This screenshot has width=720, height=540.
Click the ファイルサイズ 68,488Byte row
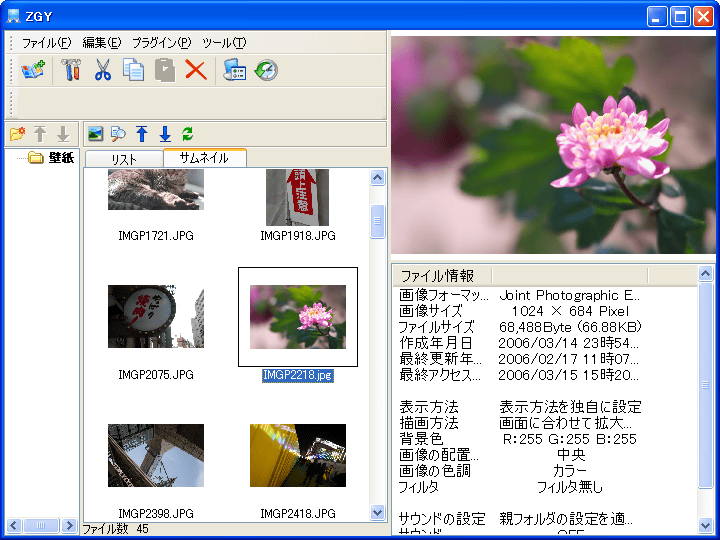click(520, 327)
